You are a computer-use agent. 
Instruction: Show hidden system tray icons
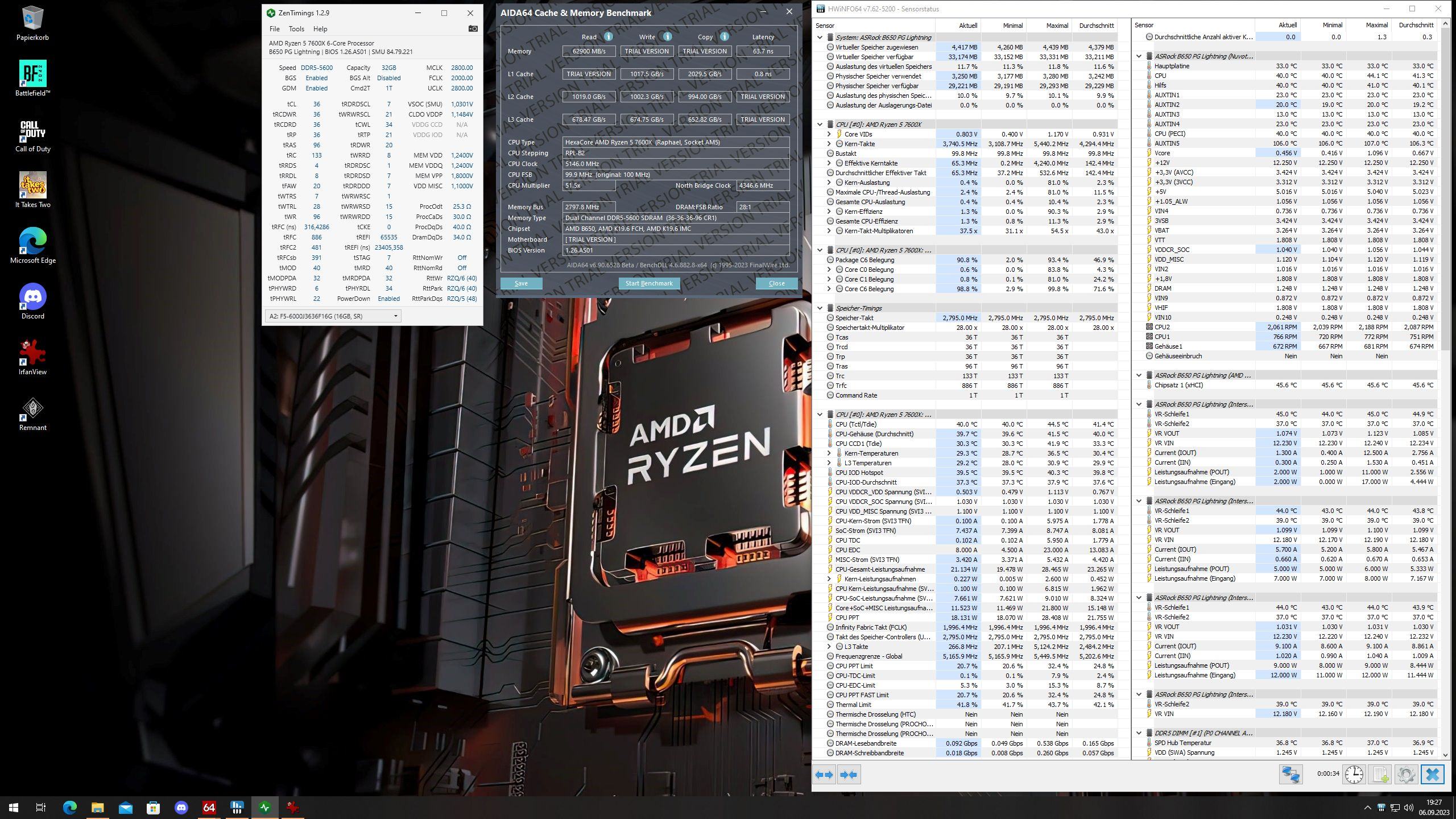tap(1367, 808)
